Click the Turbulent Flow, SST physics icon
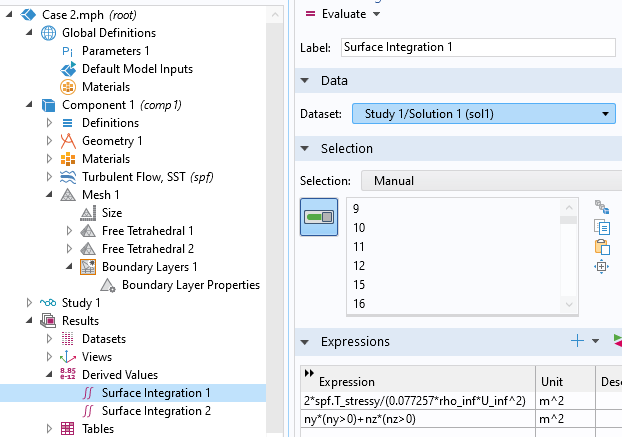The image size is (622, 437). pos(68,177)
